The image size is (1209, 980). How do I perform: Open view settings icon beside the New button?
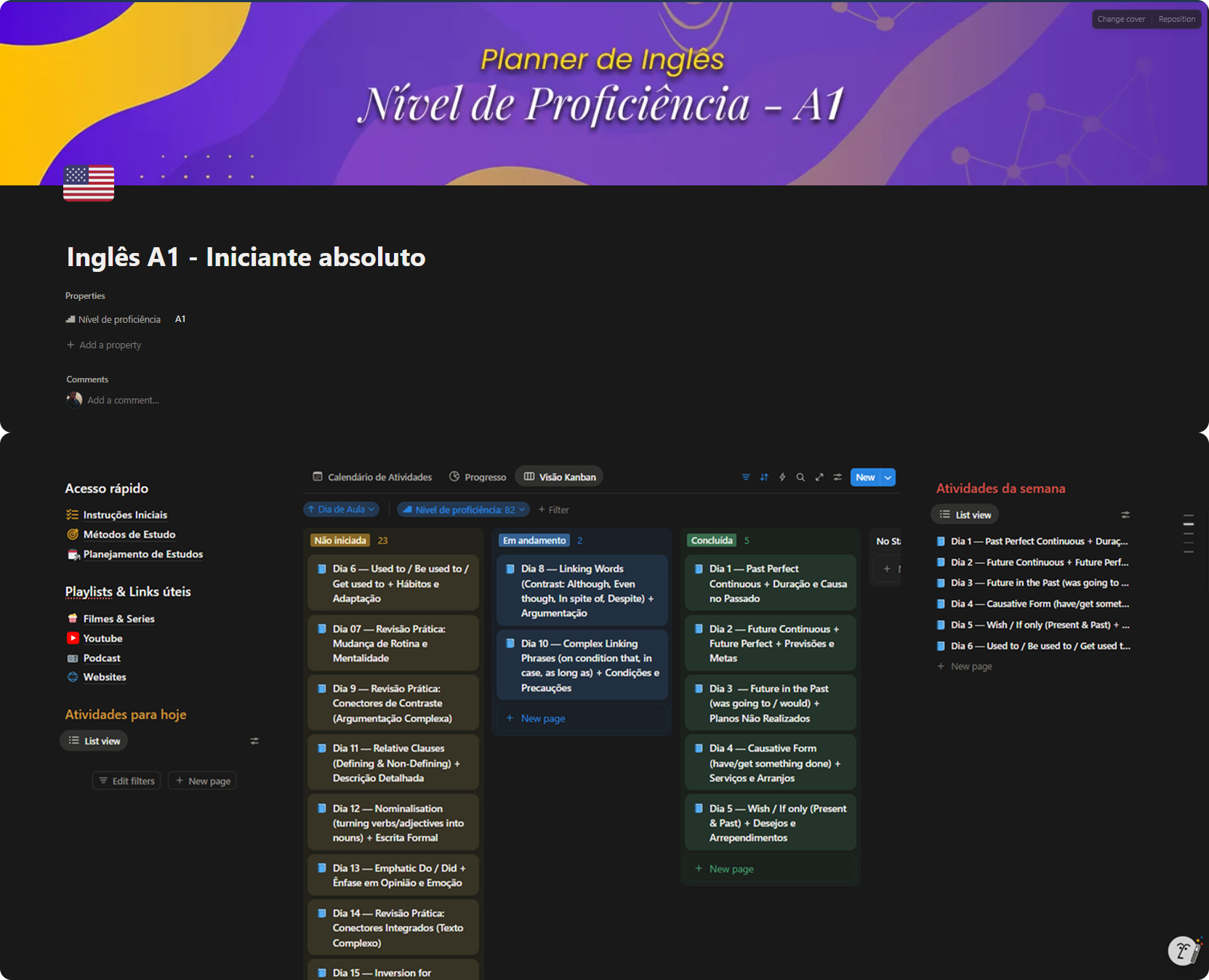pos(838,477)
